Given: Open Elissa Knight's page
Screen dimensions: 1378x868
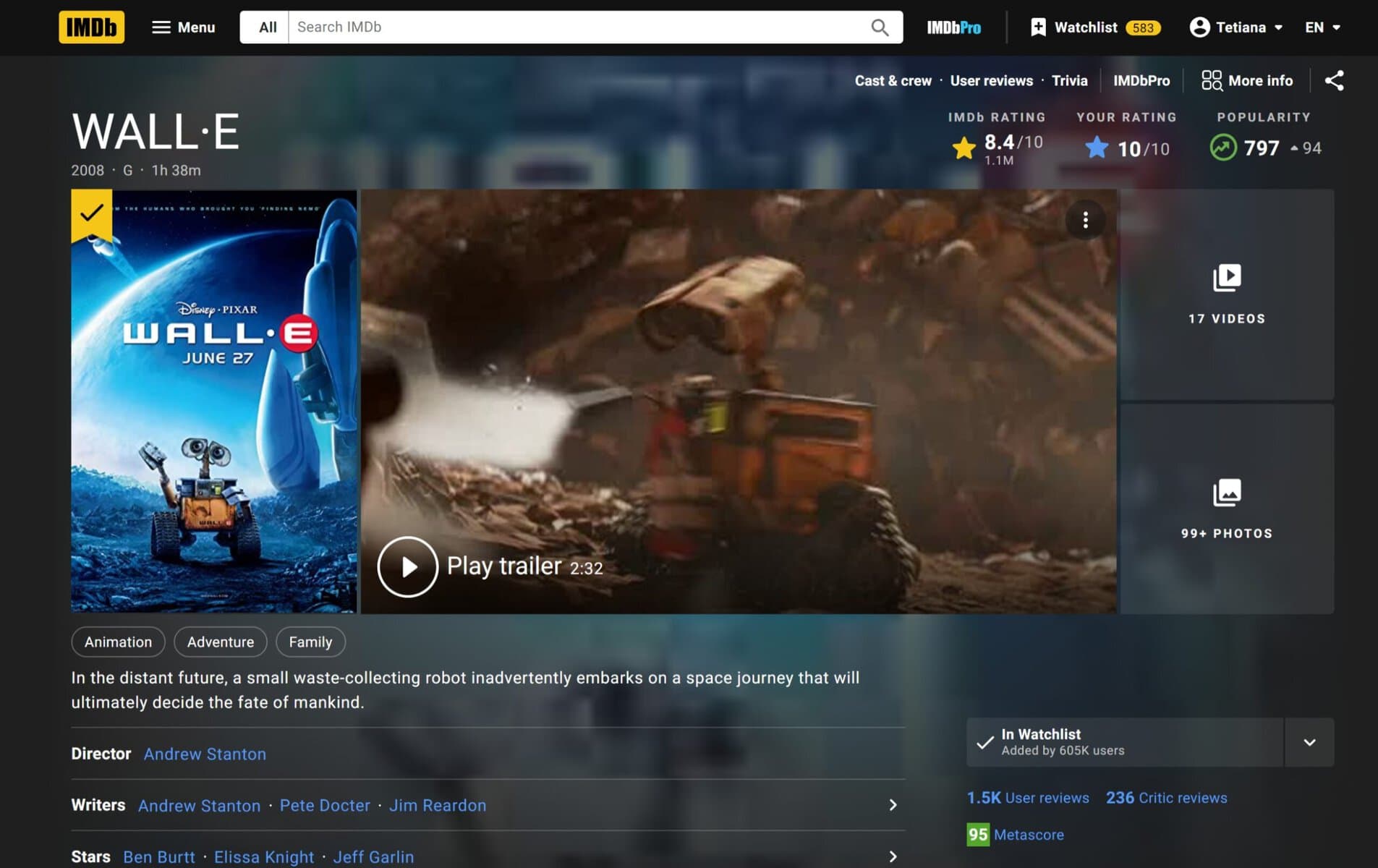Looking at the screenshot, I should pos(264,857).
